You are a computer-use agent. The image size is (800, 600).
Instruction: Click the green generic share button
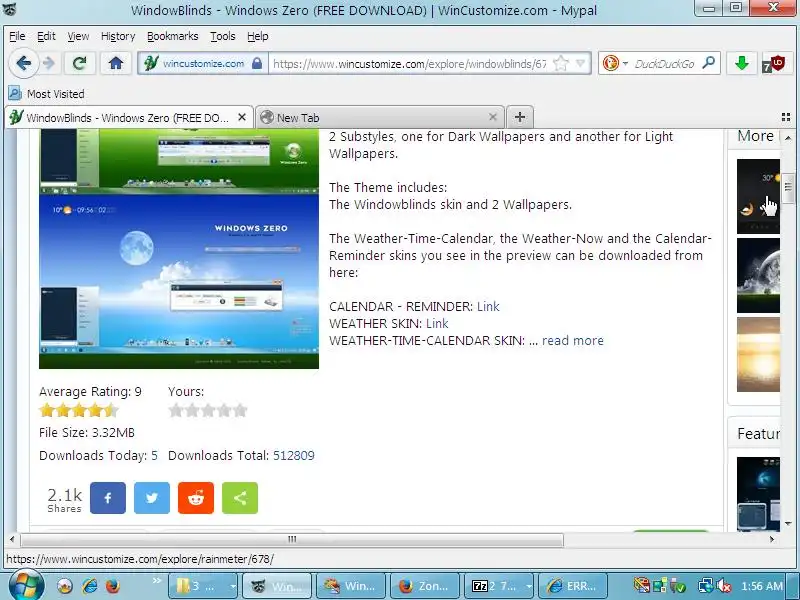click(x=240, y=498)
